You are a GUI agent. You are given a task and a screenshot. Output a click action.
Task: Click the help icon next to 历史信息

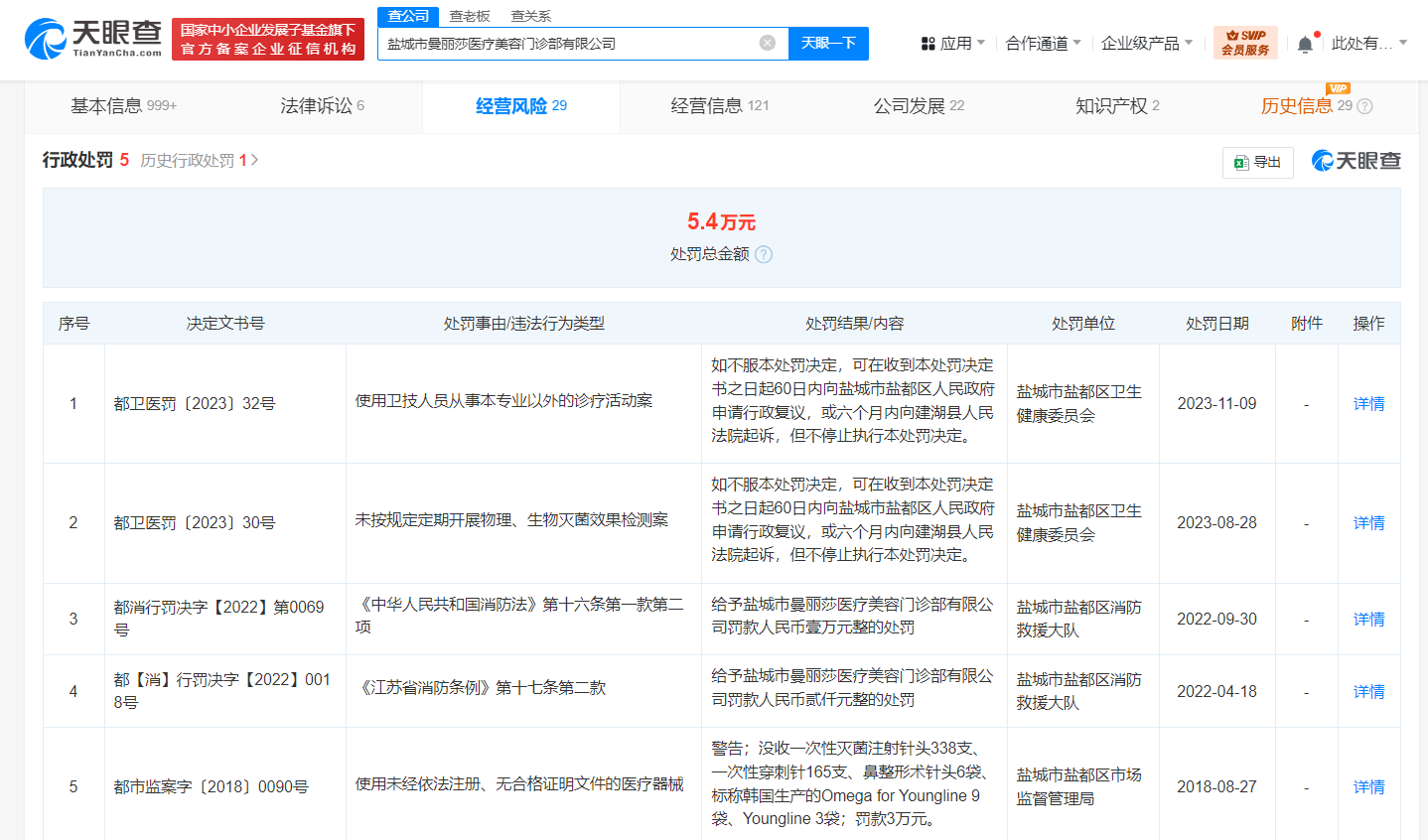coord(1364,106)
